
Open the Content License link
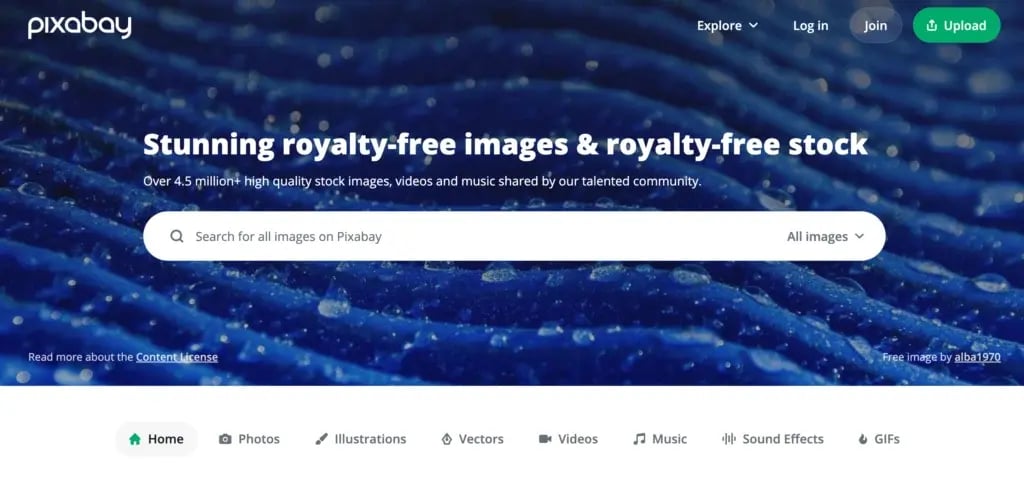pos(177,357)
